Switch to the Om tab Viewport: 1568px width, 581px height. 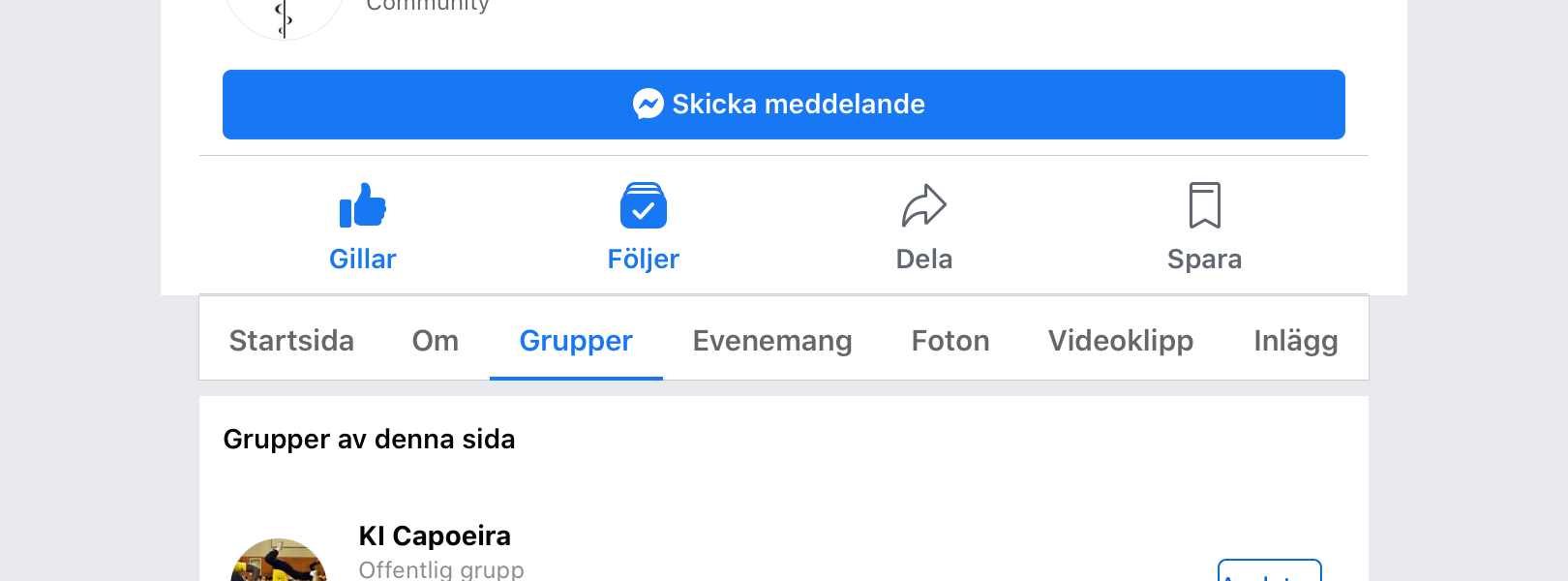(x=436, y=340)
